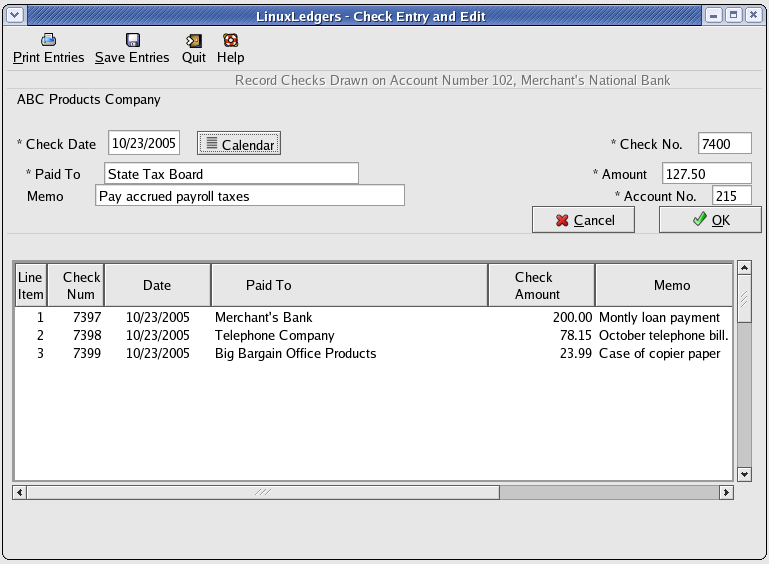The height and width of the screenshot is (564, 769).
Task: Select the Big Bargain Office Products row
Action: [x=295, y=354]
